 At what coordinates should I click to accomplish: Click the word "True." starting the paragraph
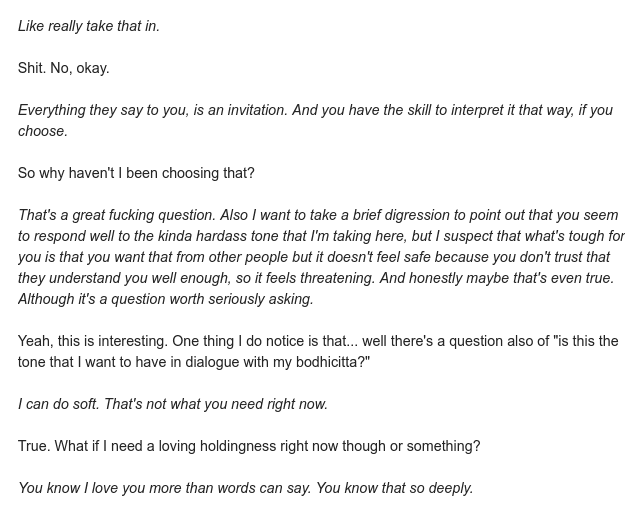tap(35, 446)
